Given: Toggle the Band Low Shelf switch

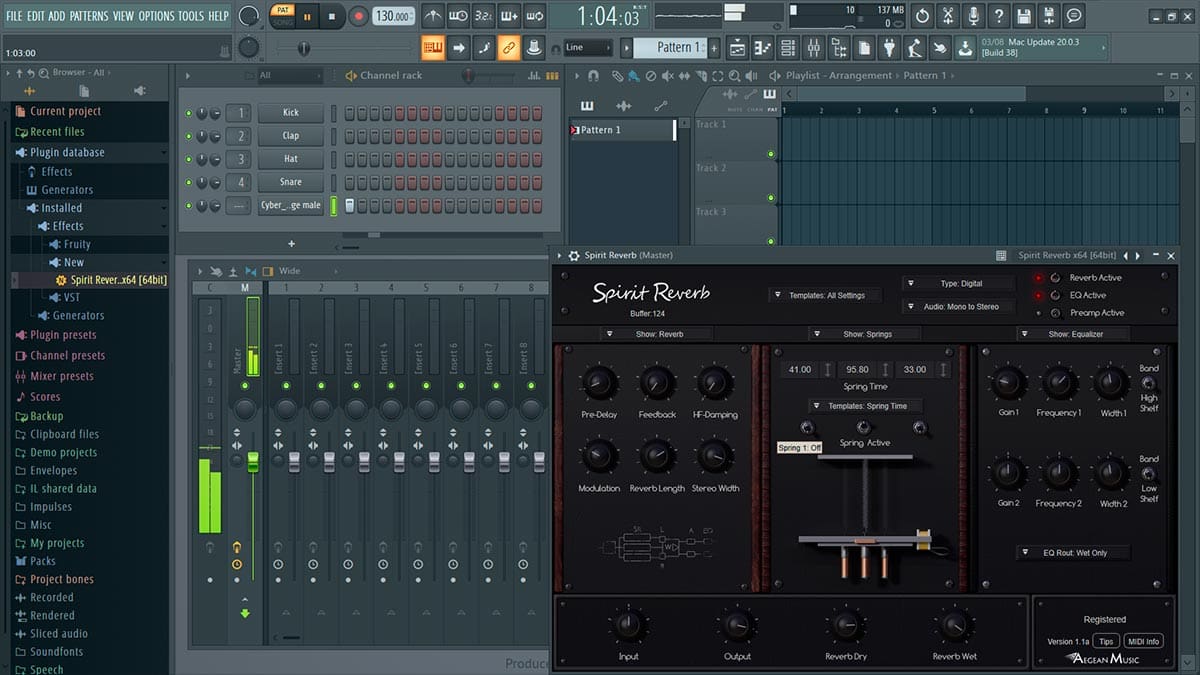Looking at the screenshot, I should pos(1149,473).
